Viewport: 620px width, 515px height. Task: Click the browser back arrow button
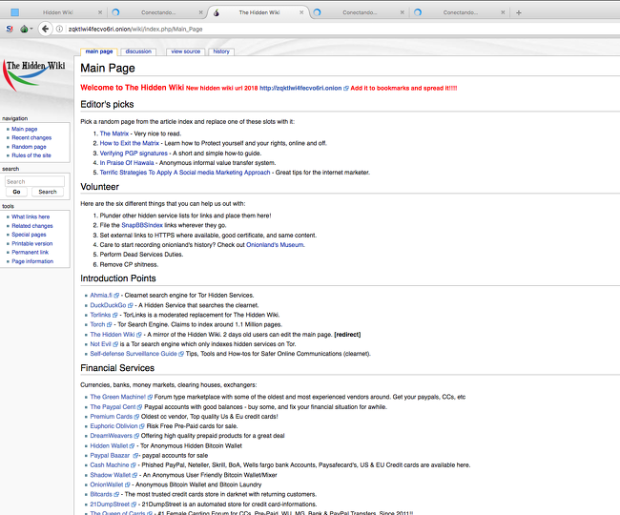[x=46, y=29]
